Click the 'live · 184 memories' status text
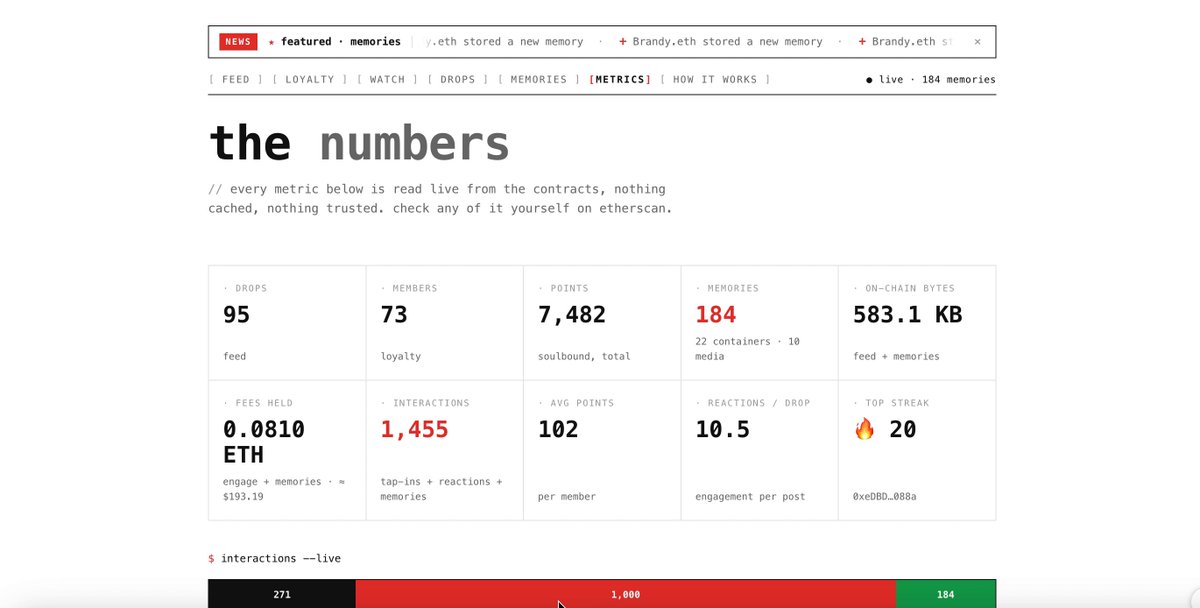The width and height of the screenshot is (1200, 608). point(937,79)
